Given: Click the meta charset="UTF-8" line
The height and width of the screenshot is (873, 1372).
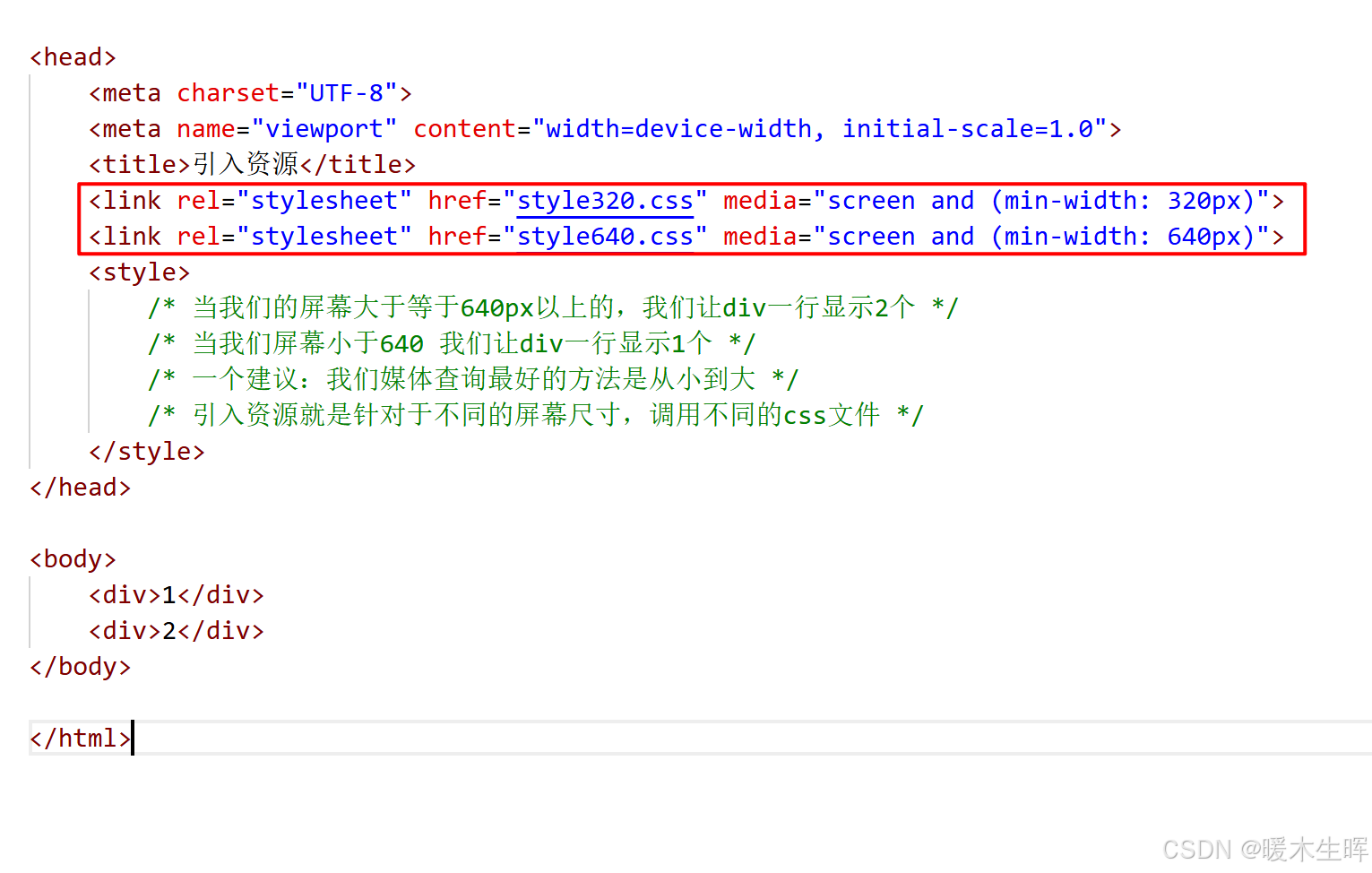Looking at the screenshot, I should (x=250, y=93).
